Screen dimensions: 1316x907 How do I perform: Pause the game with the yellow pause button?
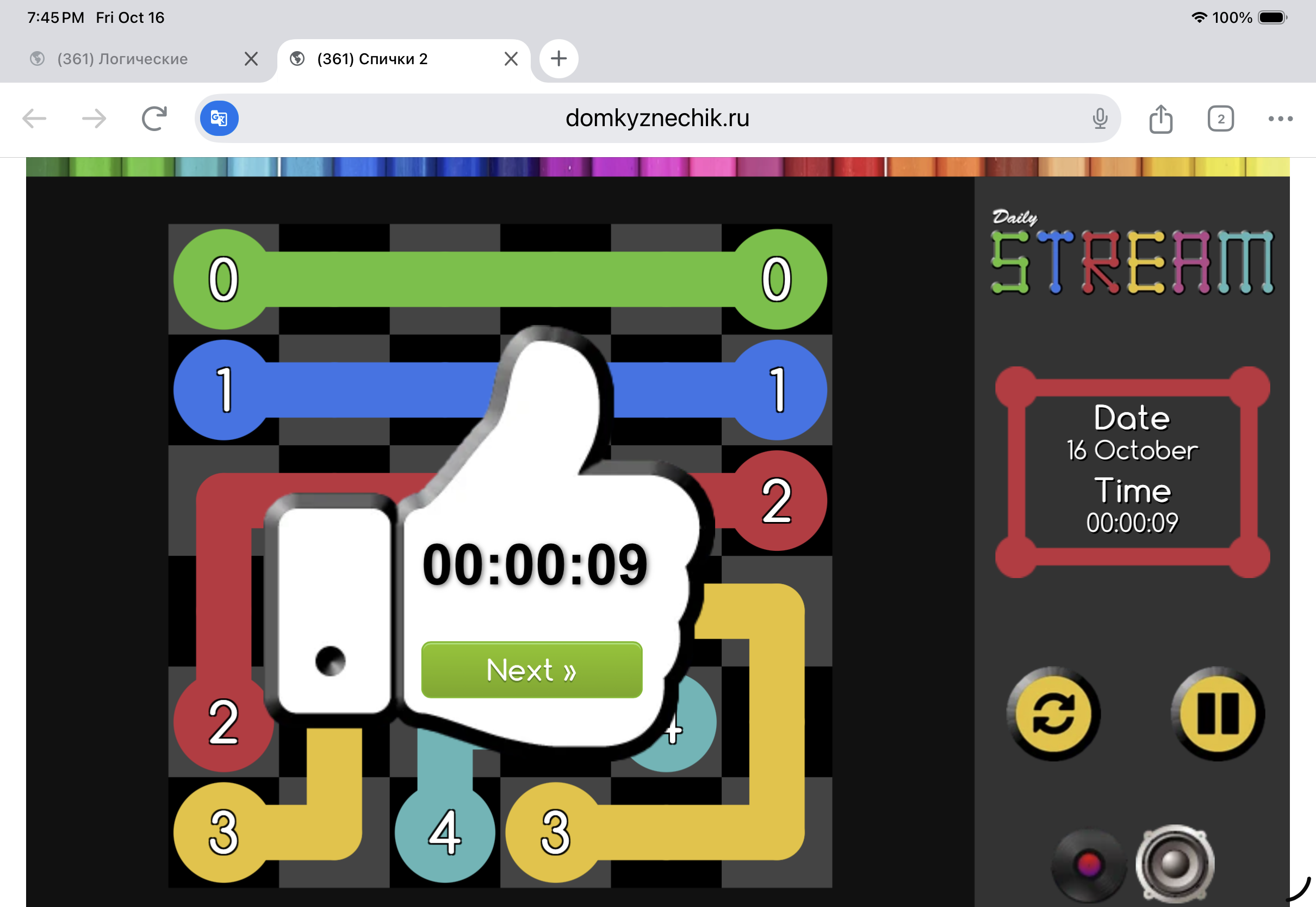[x=1218, y=714]
